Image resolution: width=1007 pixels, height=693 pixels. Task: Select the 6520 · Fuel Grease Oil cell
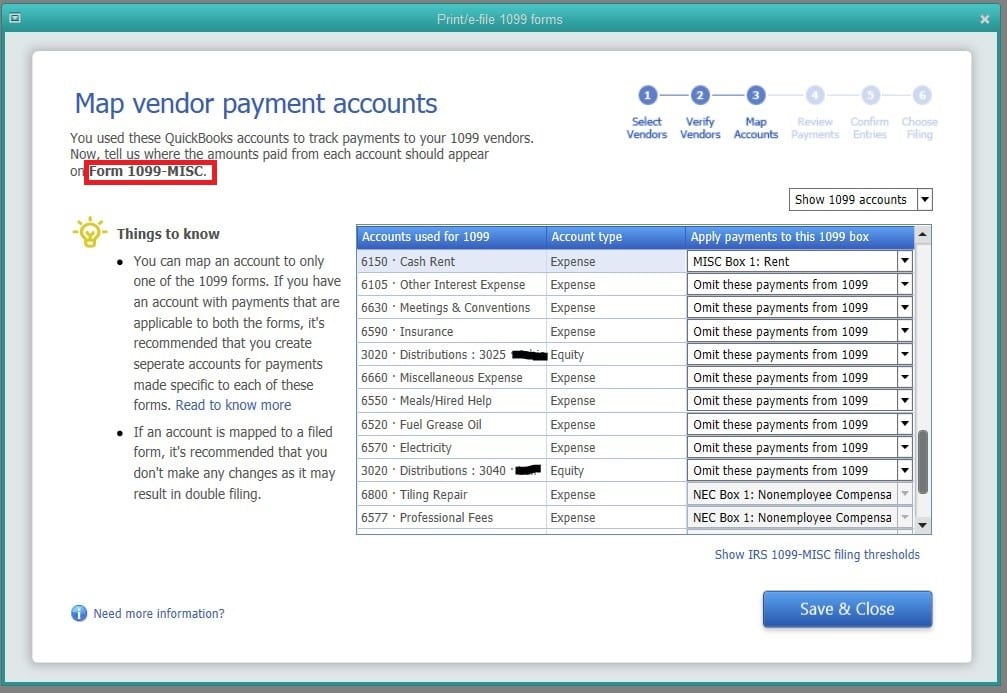coord(451,425)
